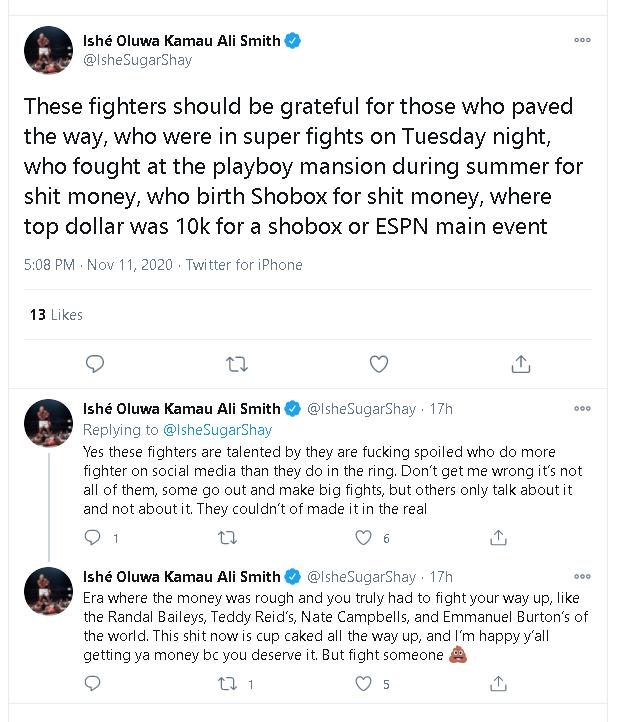Retweet the 'Era where' tweet
The height and width of the screenshot is (722, 623).
(227, 684)
